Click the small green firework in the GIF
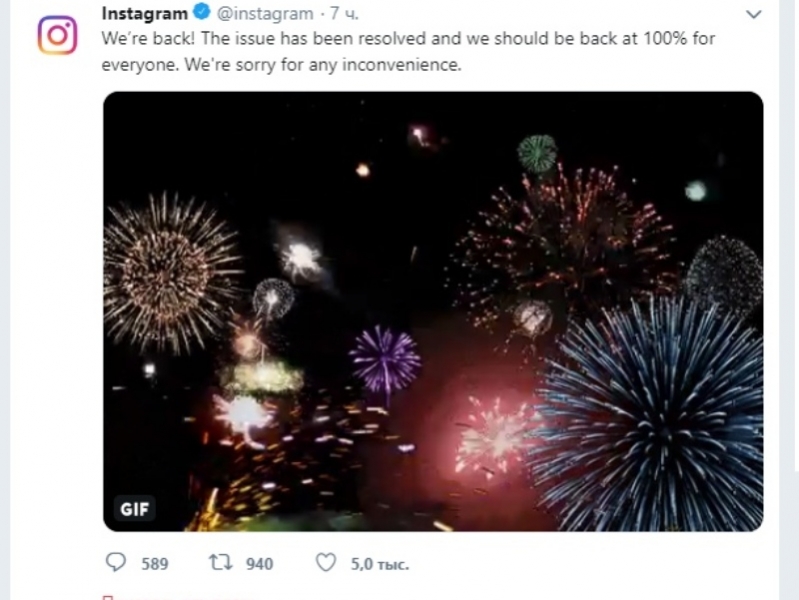The height and width of the screenshot is (600, 799). pos(537,153)
